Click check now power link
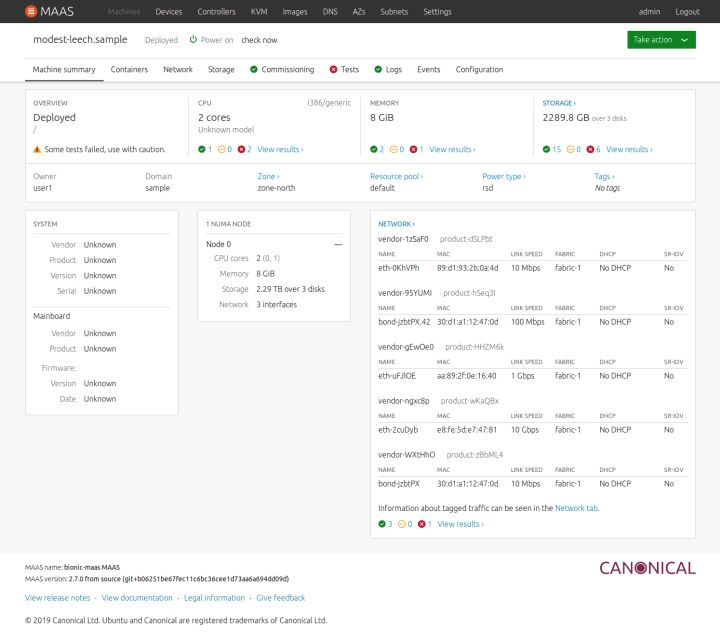 point(259,40)
